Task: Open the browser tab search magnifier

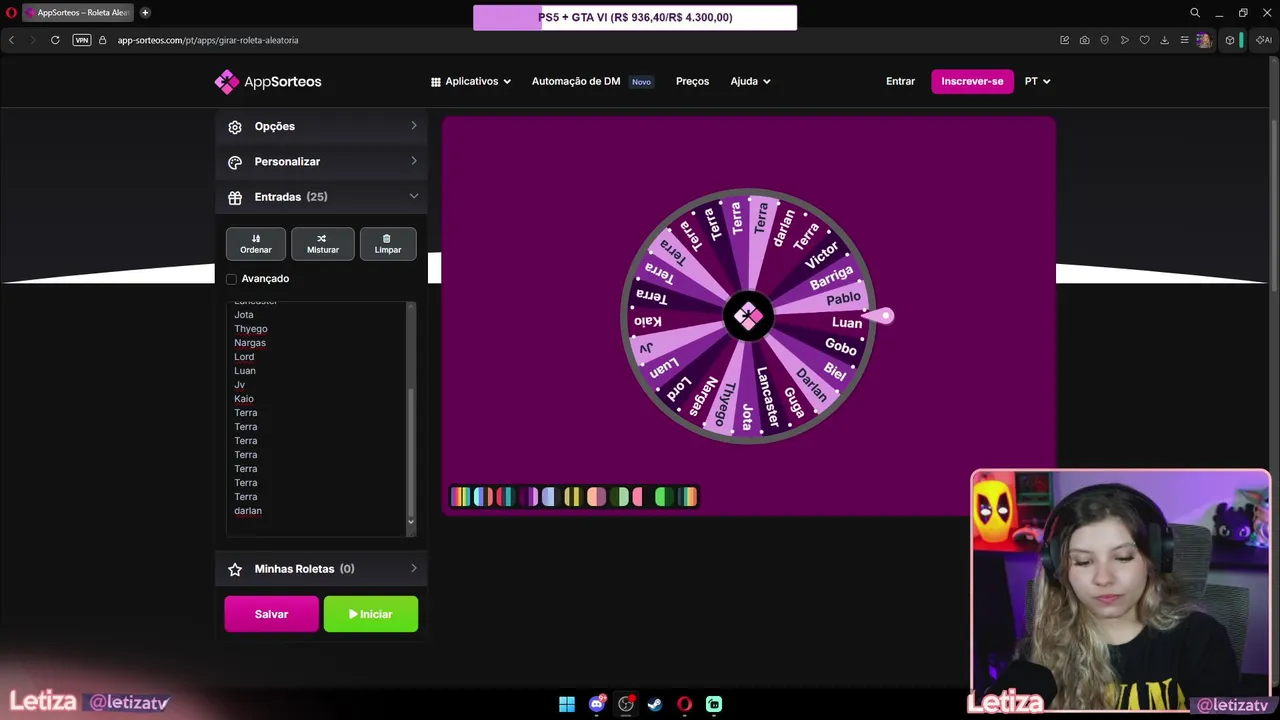Action: tap(1195, 13)
